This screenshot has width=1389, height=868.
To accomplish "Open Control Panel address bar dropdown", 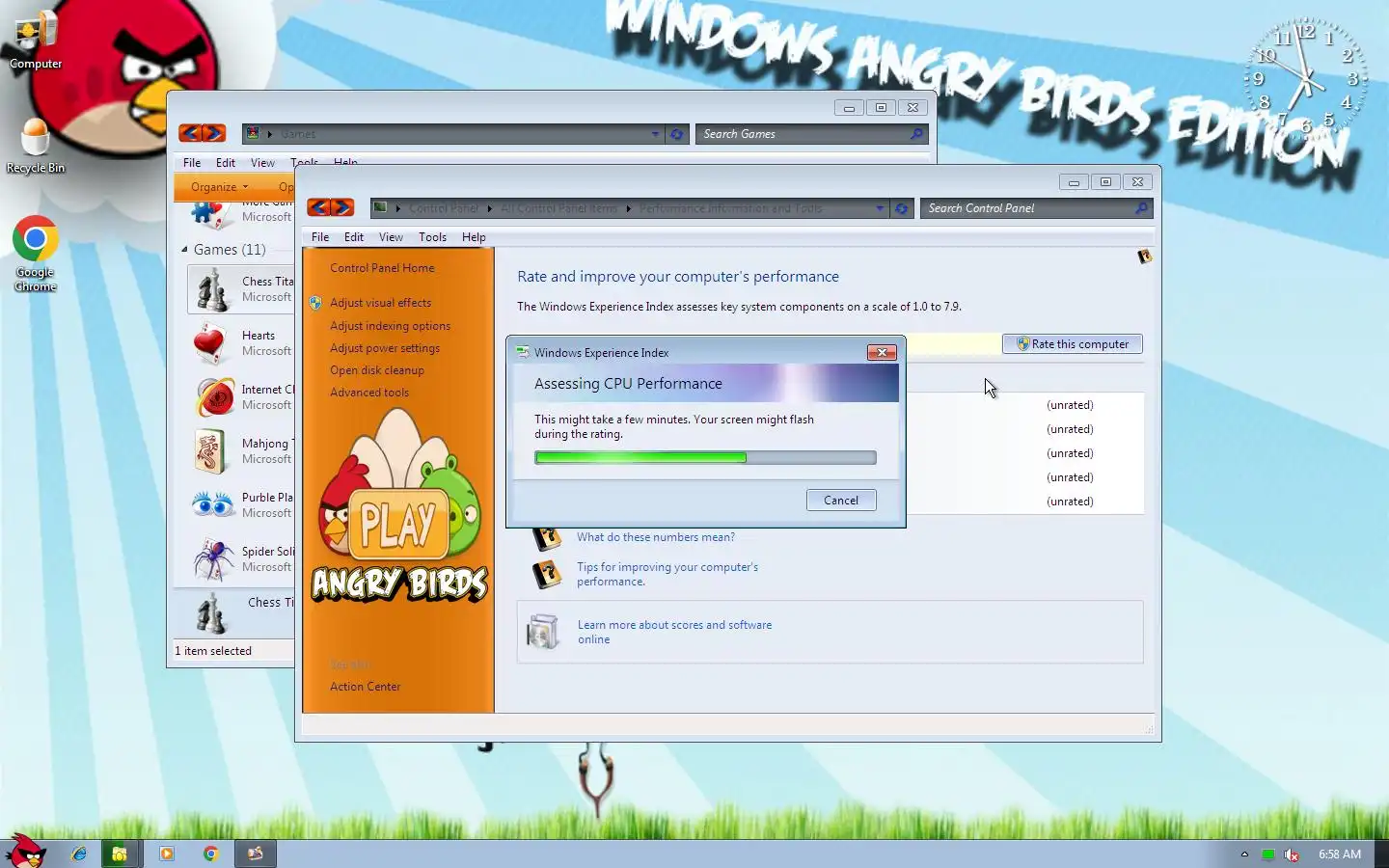I will [880, 208].
